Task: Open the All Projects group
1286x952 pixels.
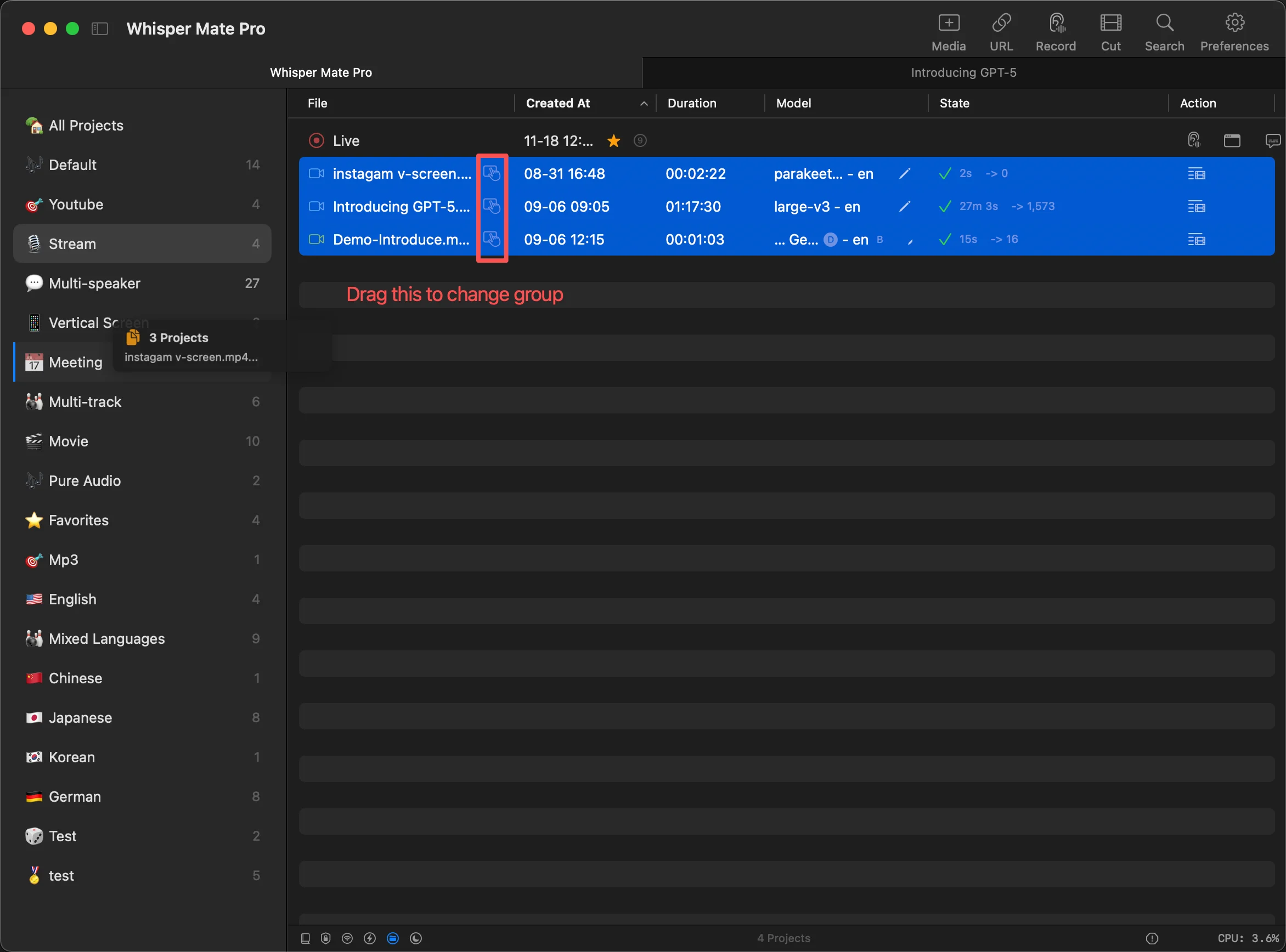Action: 143,125
